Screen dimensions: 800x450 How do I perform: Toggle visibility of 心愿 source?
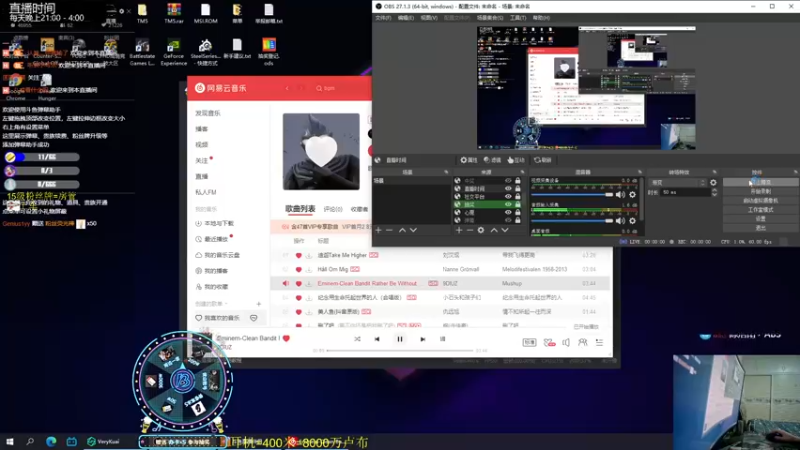(x=508, y=212)
